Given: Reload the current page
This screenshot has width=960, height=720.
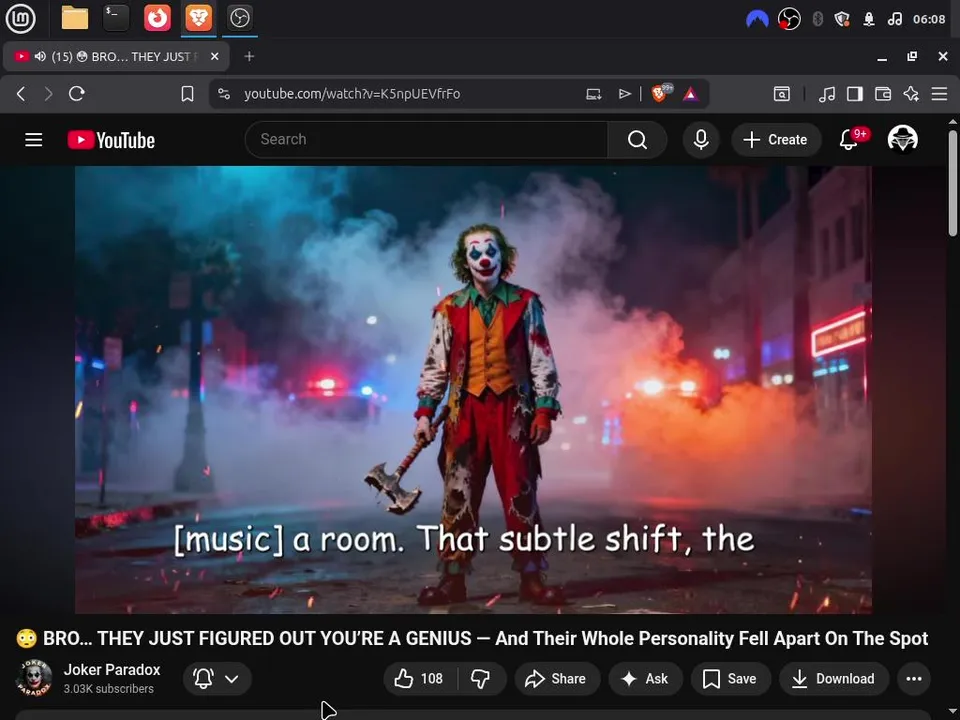Looking at the screenshot, I should coord(77,94).
